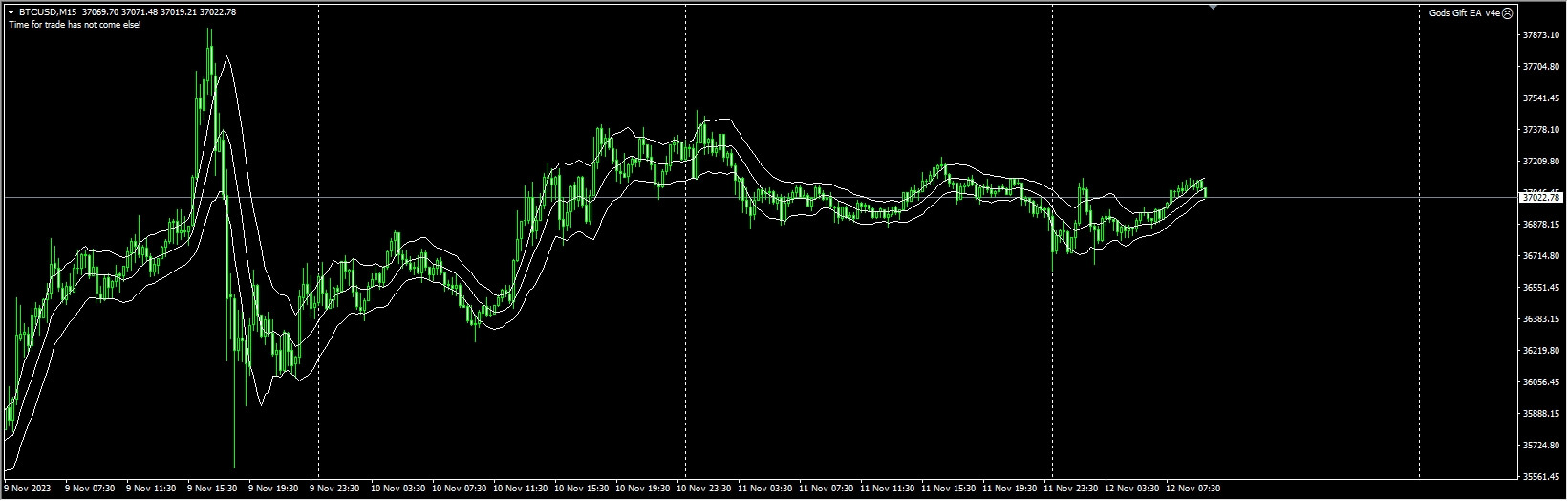The width and height of the screenshot is (1568, 501).
Task: Click the 37378.10 price axis label
Action: click(1540, 130)
